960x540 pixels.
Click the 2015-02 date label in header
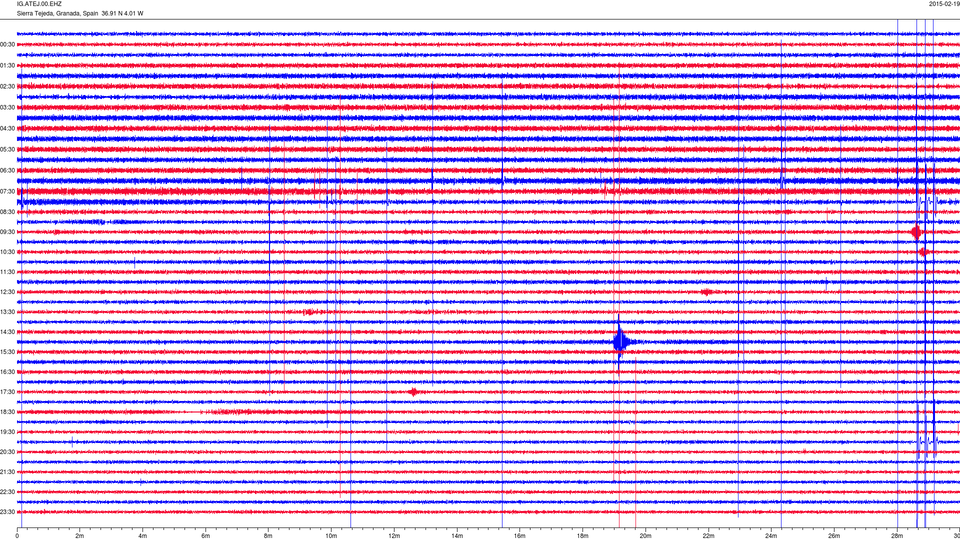coord(944,4)
